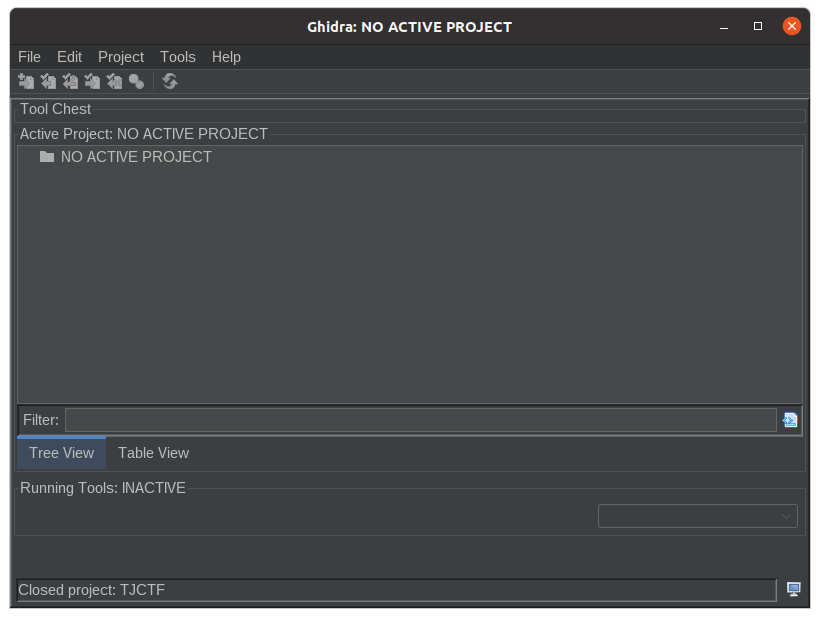Click the server connection monitor icon
820x618 pixels.
click(793, 589)
